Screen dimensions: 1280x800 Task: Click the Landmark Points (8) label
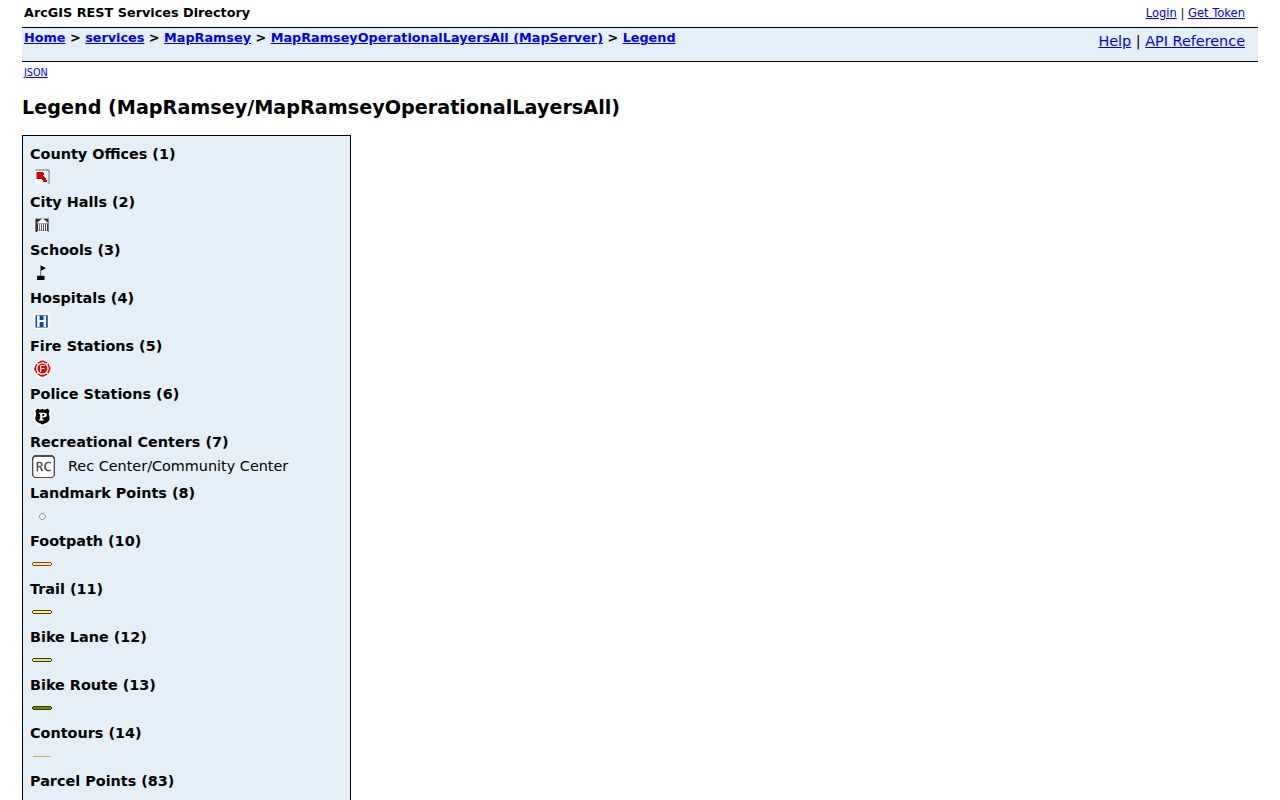point(113,493)
